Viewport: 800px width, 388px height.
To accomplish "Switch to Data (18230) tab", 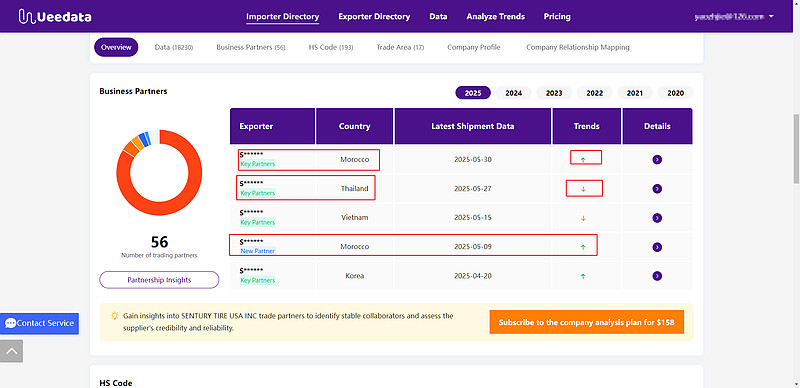I will pyautogui.click(x=174, y=47).
